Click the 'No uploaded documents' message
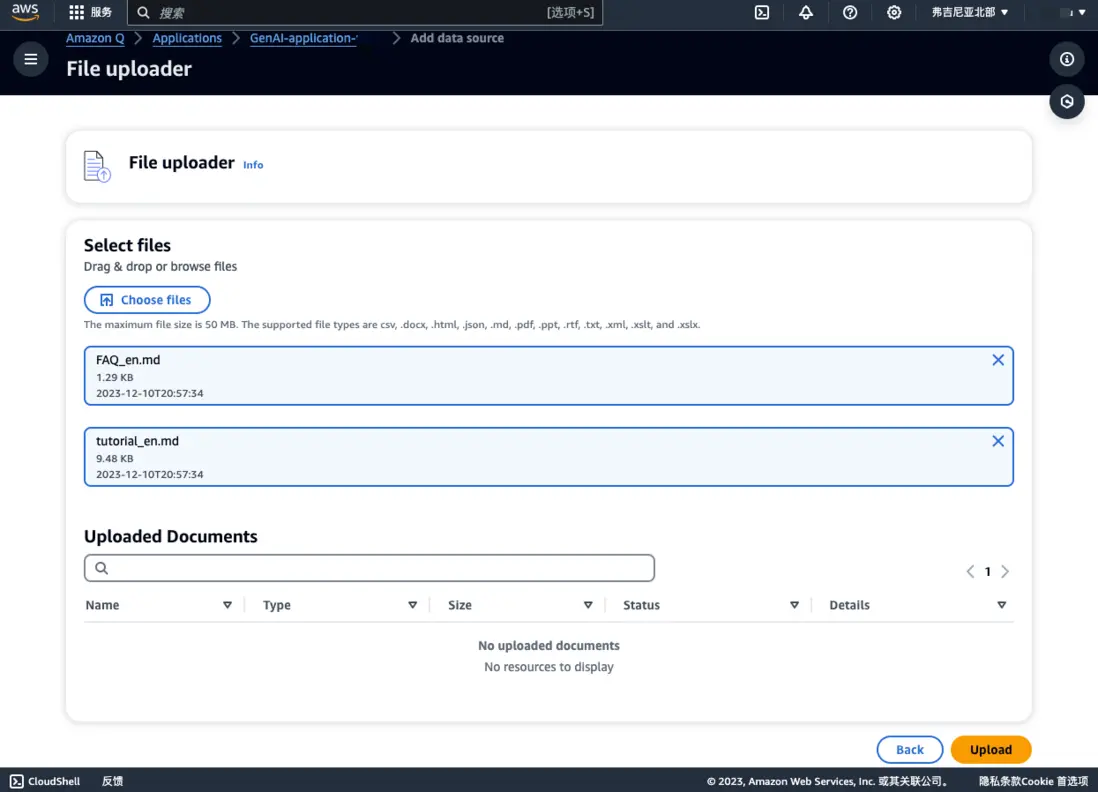The height and width of the screenshot is (792, 1098). [548, 646]
